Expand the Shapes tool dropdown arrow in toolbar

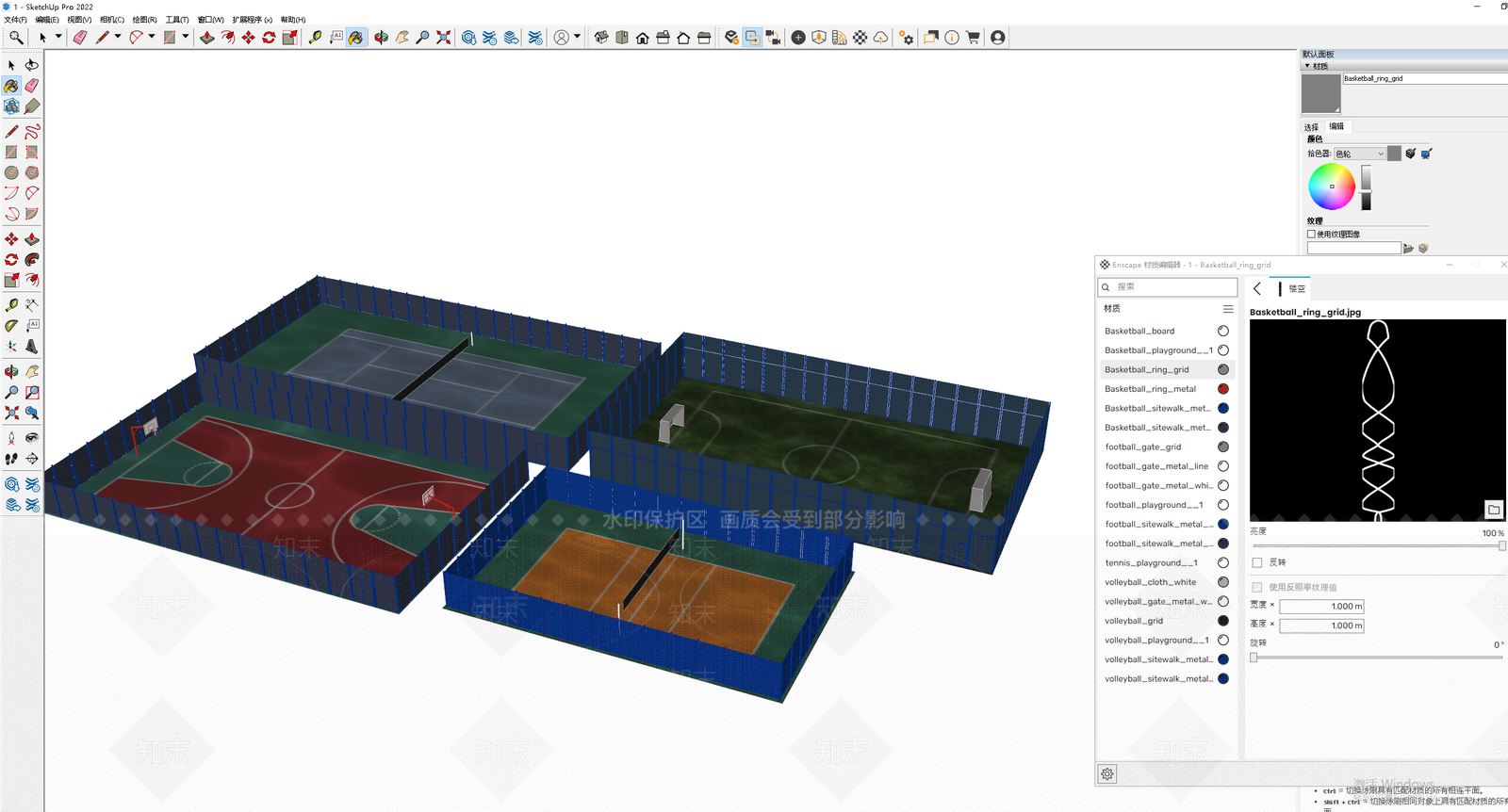pyautogui.click(x=185, y=38)
